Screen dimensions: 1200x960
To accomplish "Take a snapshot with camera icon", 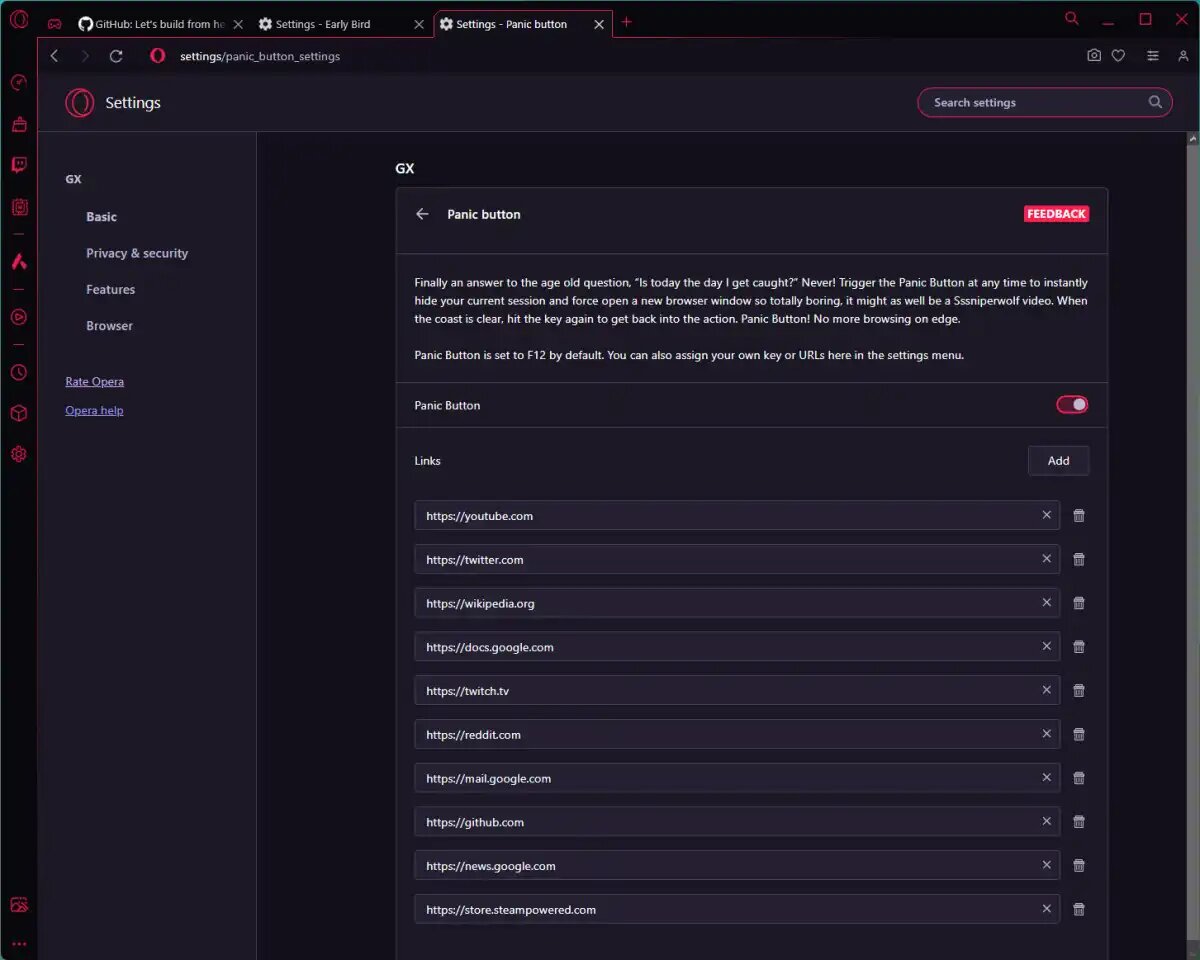I will 1094,56.
